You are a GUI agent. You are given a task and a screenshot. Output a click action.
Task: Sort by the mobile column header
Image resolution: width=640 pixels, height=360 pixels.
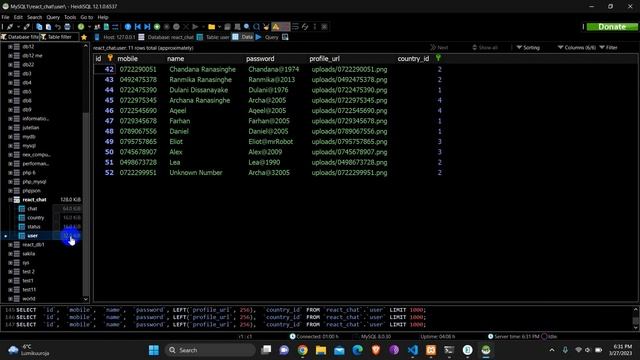[128, 59]
